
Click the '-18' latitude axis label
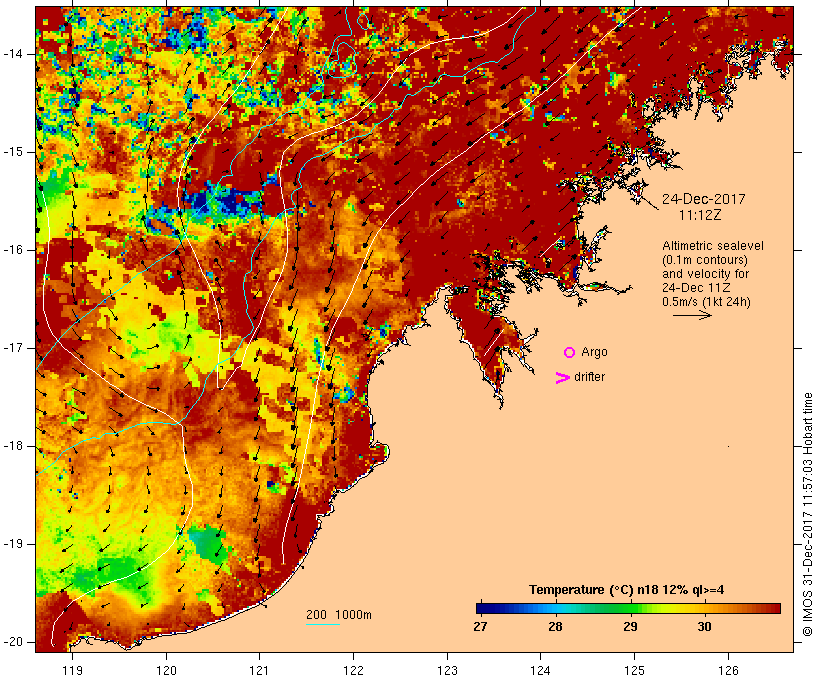click(x=13, y=446)
